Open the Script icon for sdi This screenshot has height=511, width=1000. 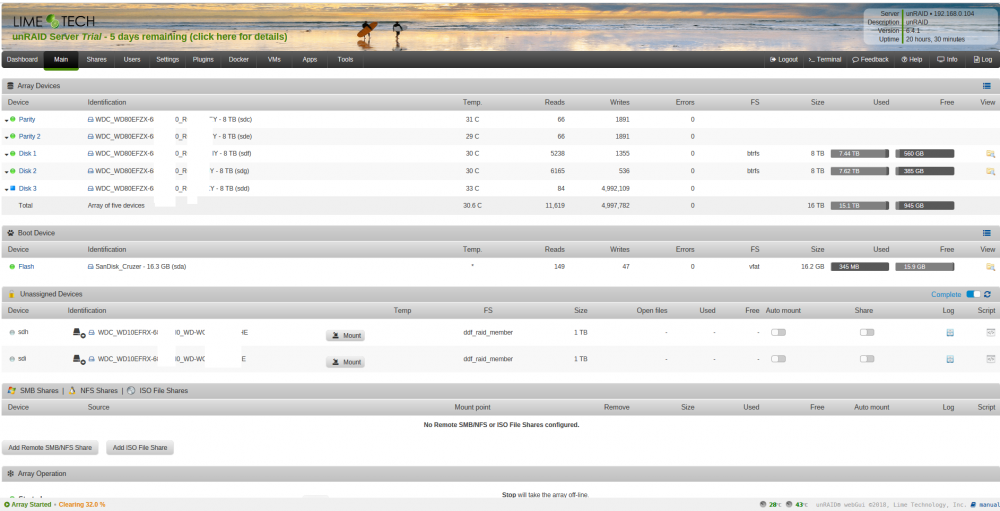(990, 359)
